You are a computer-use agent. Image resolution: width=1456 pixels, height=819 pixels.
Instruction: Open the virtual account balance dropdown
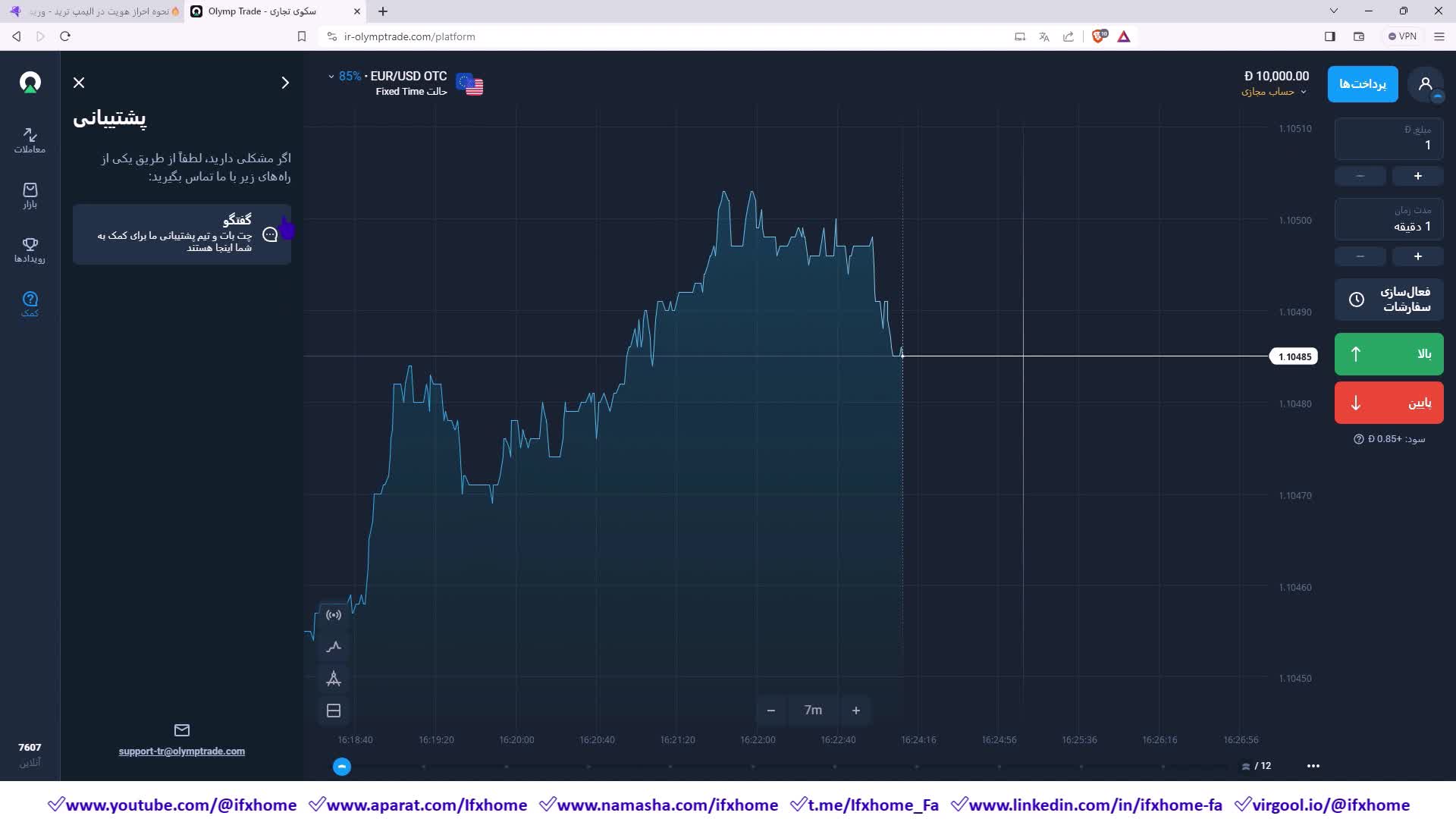1276,83
